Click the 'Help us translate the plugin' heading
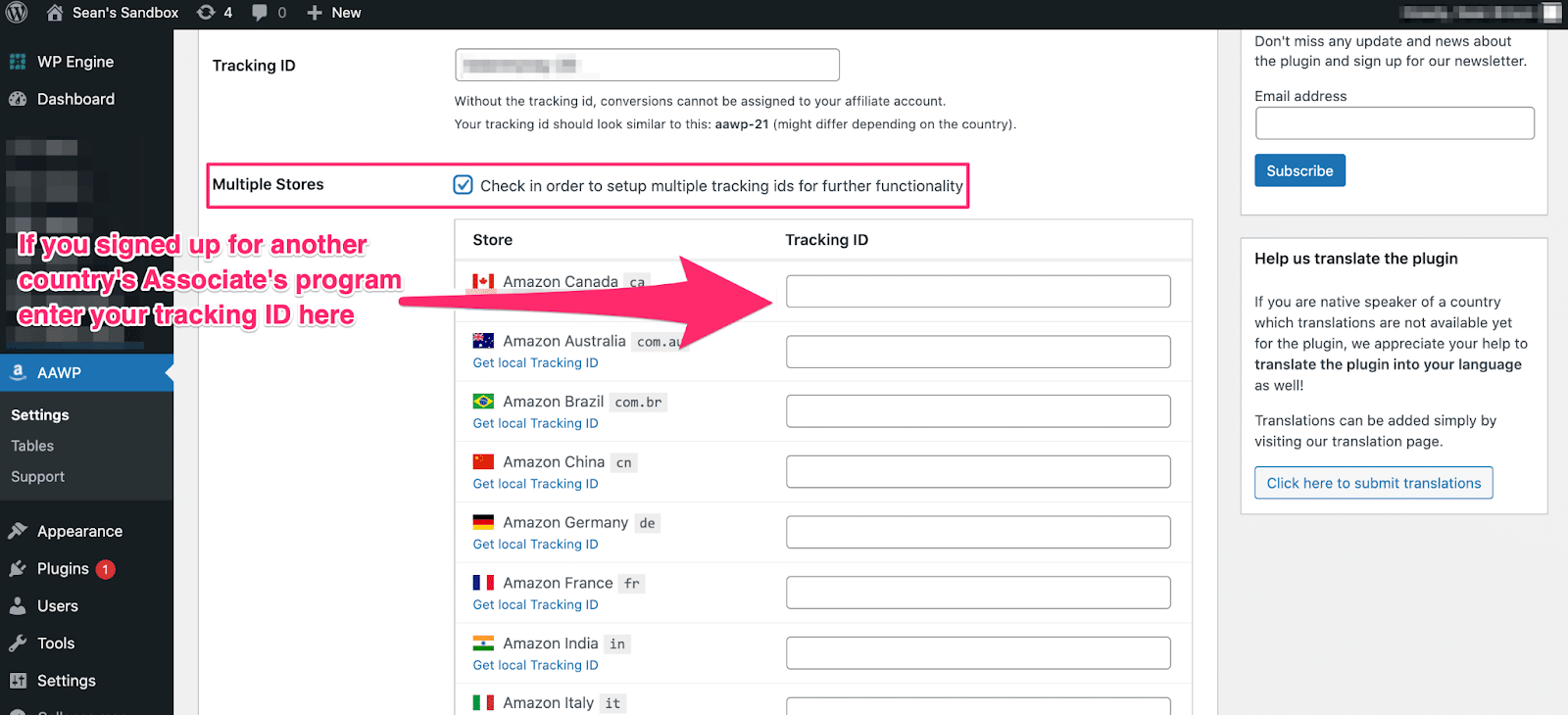Viewport: 1568px width, 715px height. [1356, 259]
